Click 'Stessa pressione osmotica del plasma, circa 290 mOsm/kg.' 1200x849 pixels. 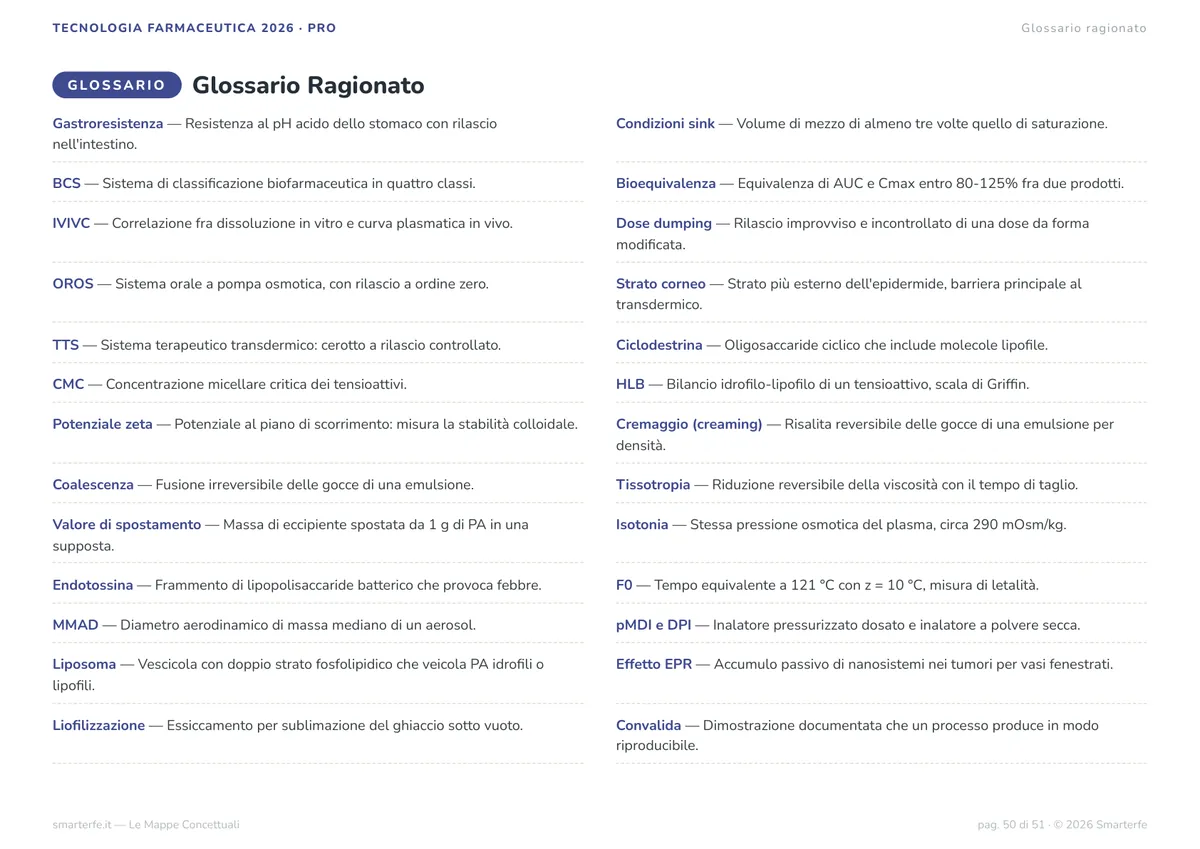click(x=878, y=524)
